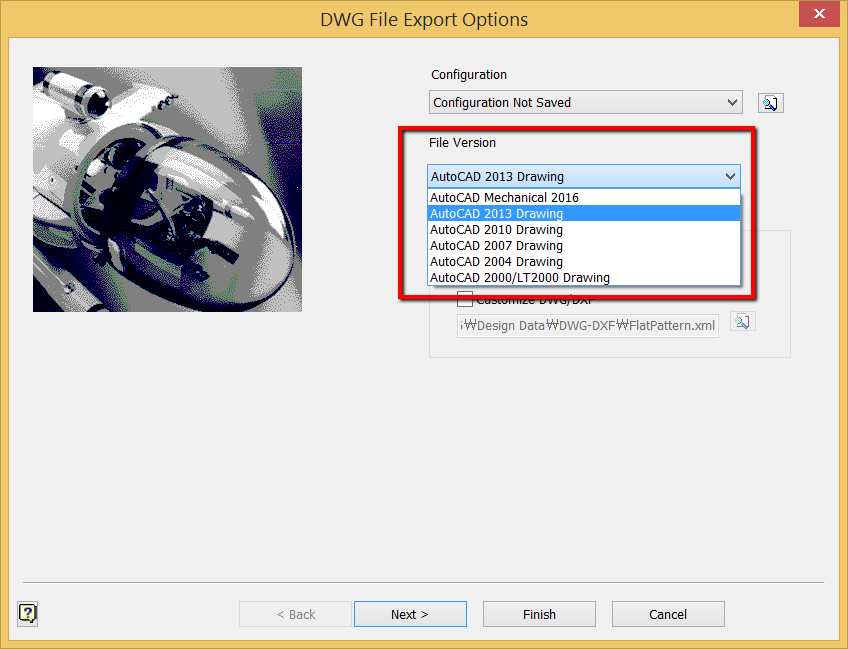Pick AutoCAD 2000/LT2000 Drawing option
This screenshot has width=848, height=649.
coord(584,277)
